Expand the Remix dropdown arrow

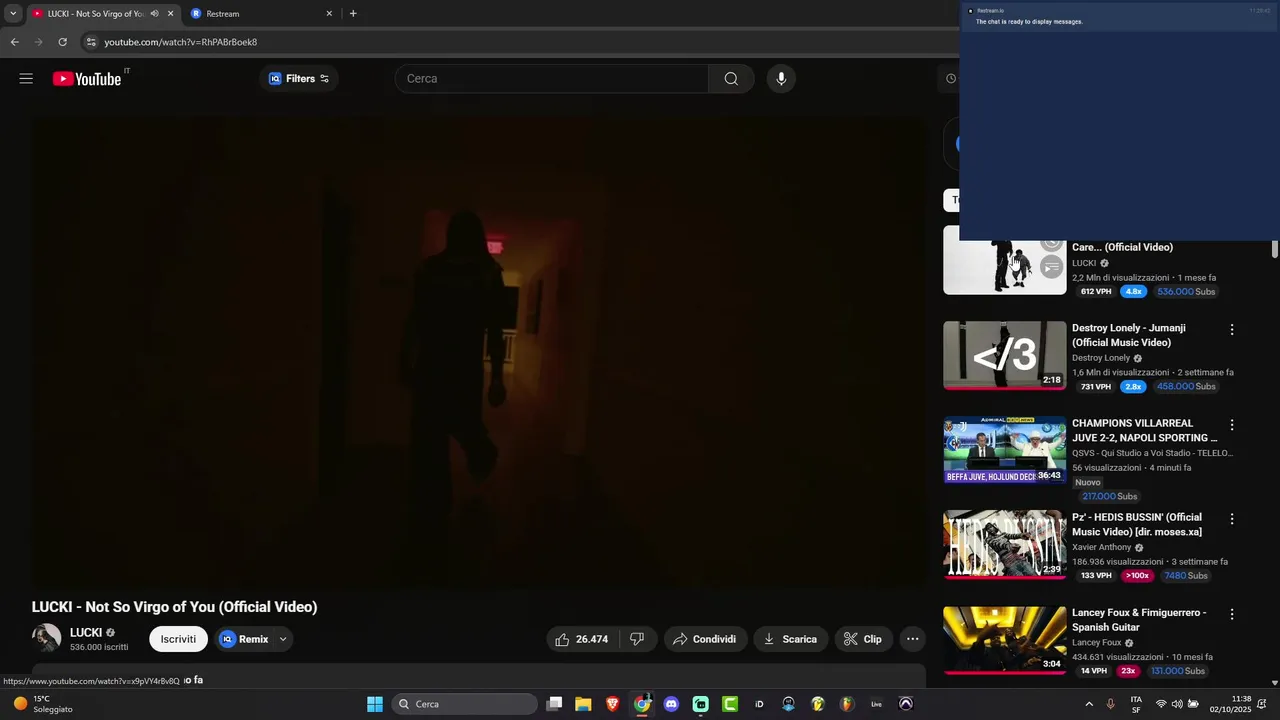tap(283, 639)
